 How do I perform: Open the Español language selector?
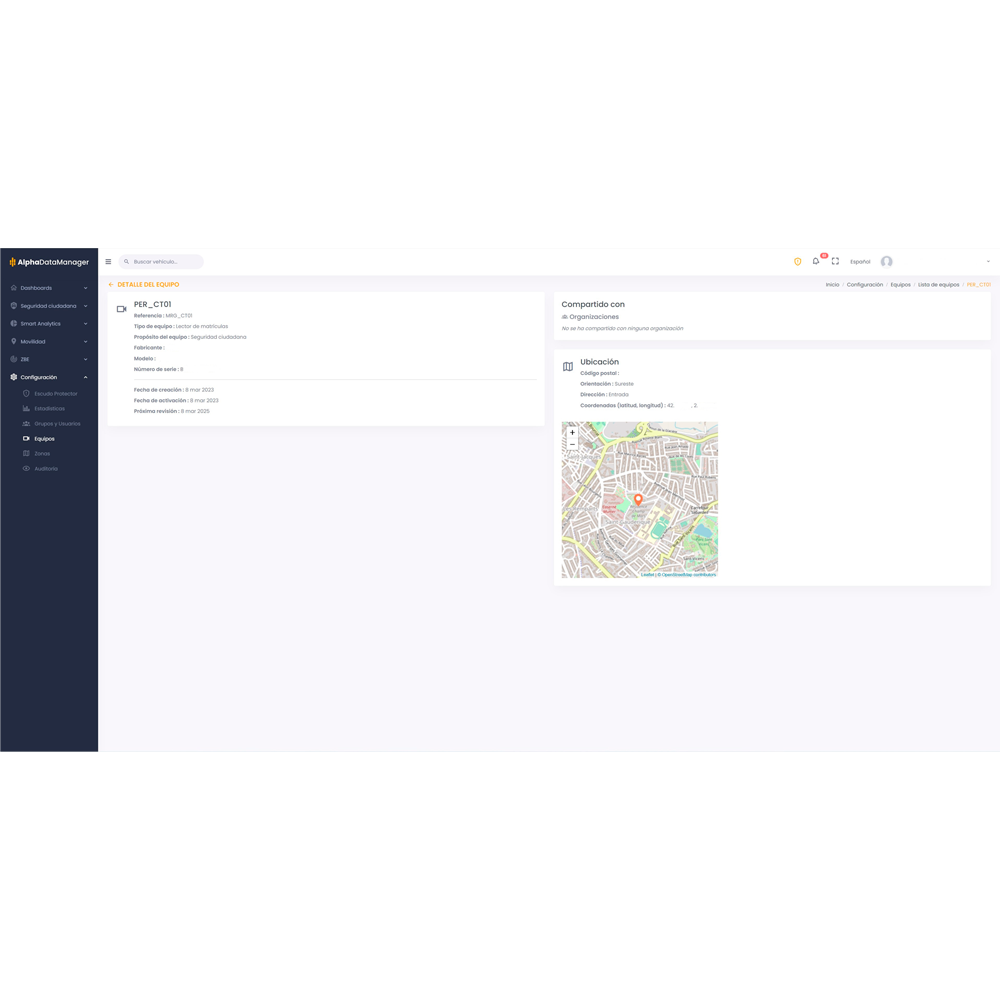pos(860,261)
